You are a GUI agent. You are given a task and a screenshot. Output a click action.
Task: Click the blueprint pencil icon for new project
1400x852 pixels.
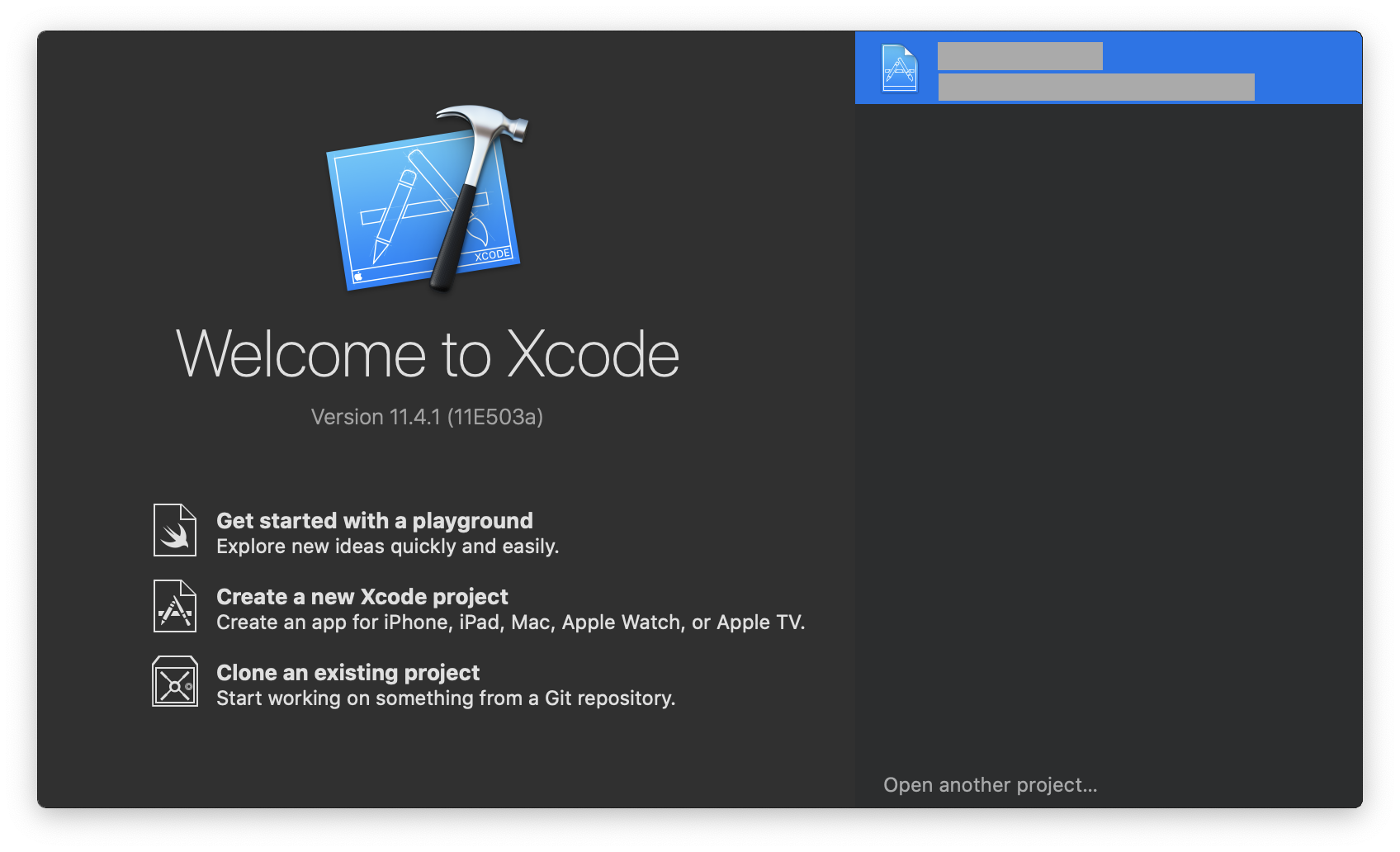point(174,606)
